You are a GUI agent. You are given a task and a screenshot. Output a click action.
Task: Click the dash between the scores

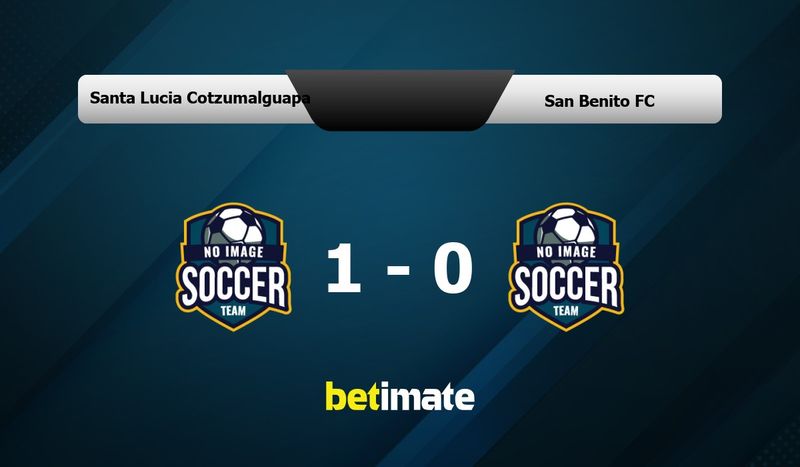click(x=398, y=269)
